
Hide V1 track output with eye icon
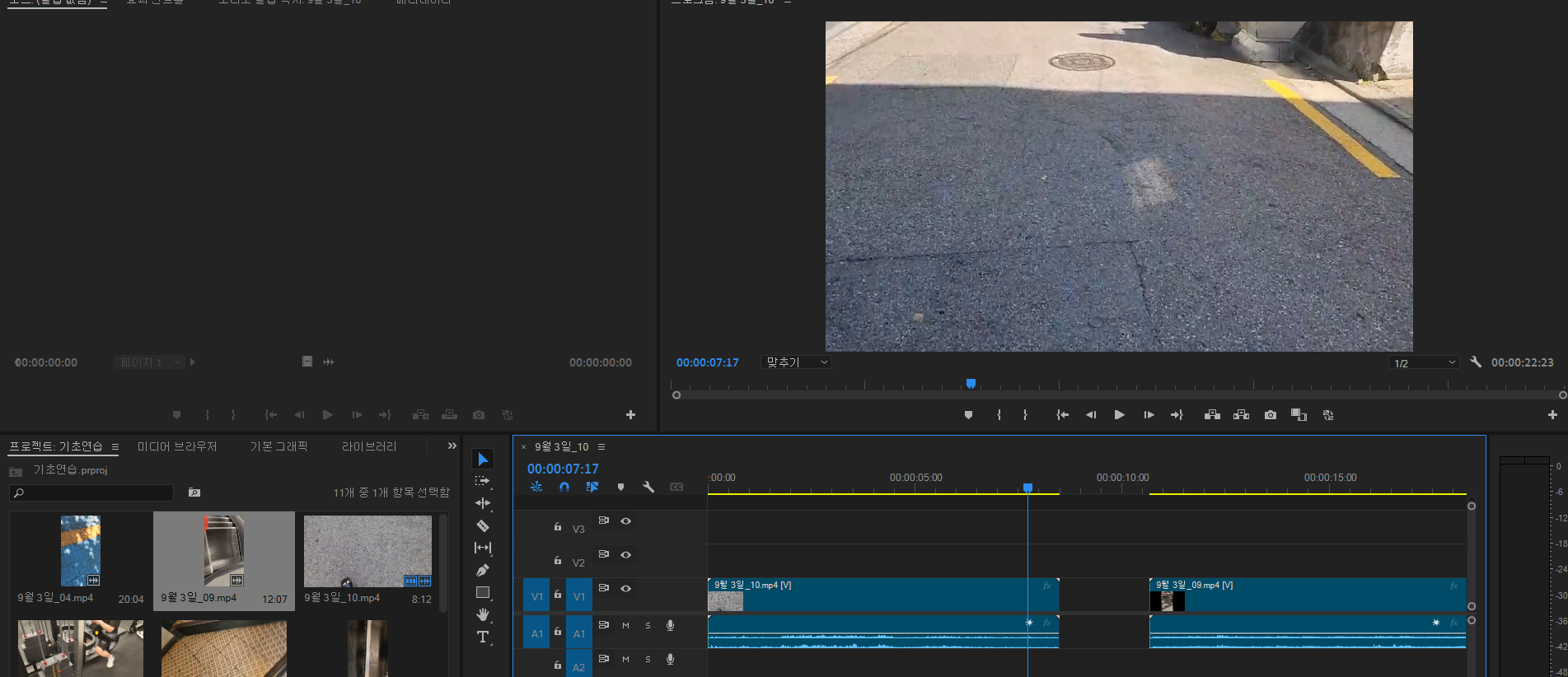pos(626,588)
